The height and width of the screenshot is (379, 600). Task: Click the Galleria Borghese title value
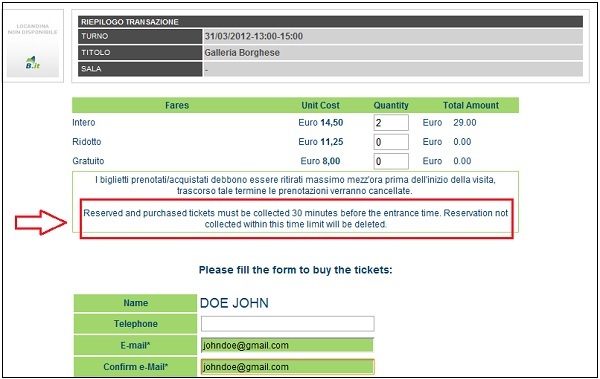coord(242,52)
